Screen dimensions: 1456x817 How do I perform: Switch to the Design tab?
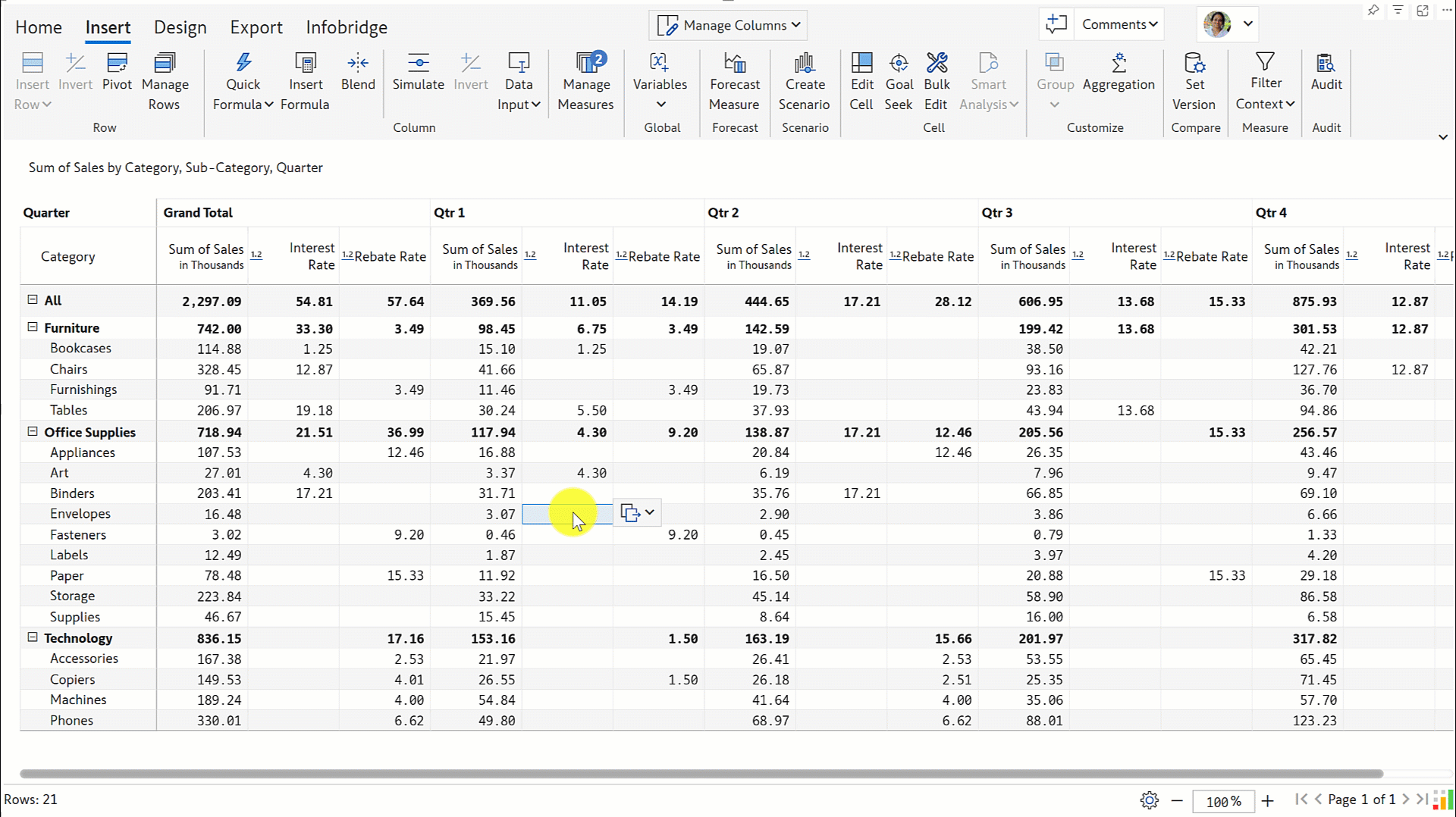[x=180, y=27]
